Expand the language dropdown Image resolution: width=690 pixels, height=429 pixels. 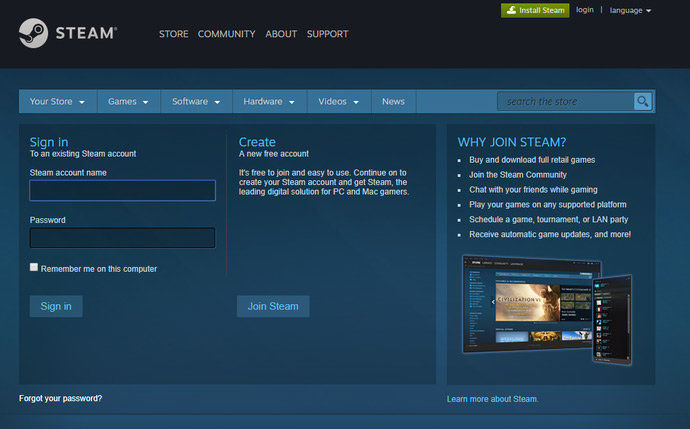coord(630,10)
